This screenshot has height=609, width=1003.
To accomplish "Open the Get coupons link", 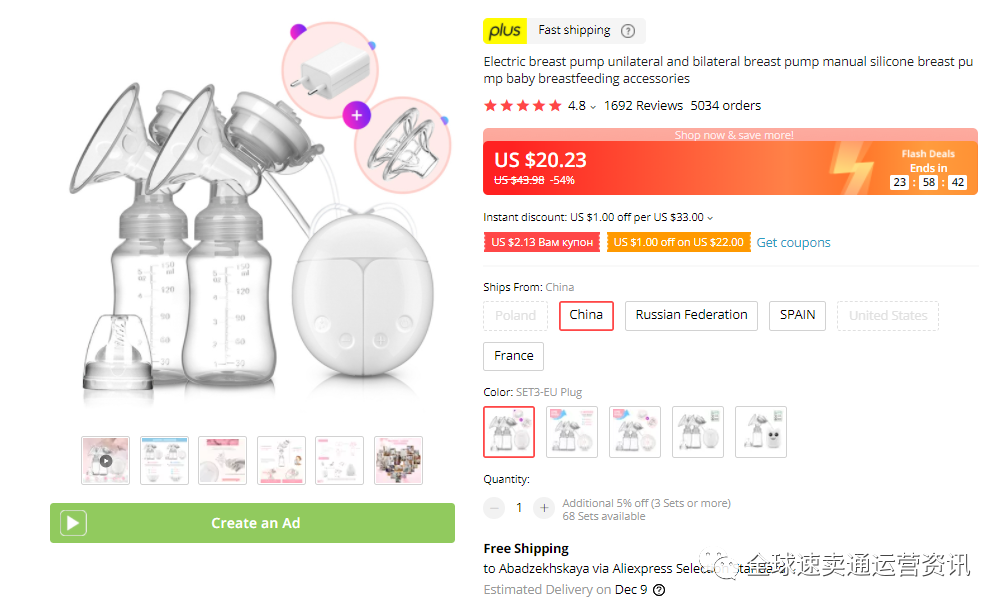I will (792, 242).
